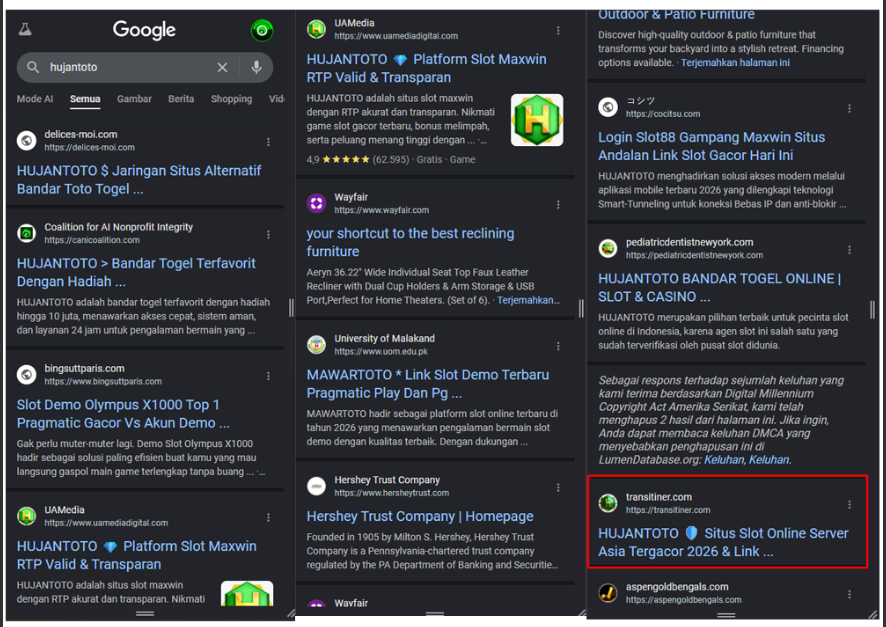This screenshot has height=627, width=886.
Task: Switch to the Gambar tab
Action: [134, 99]
